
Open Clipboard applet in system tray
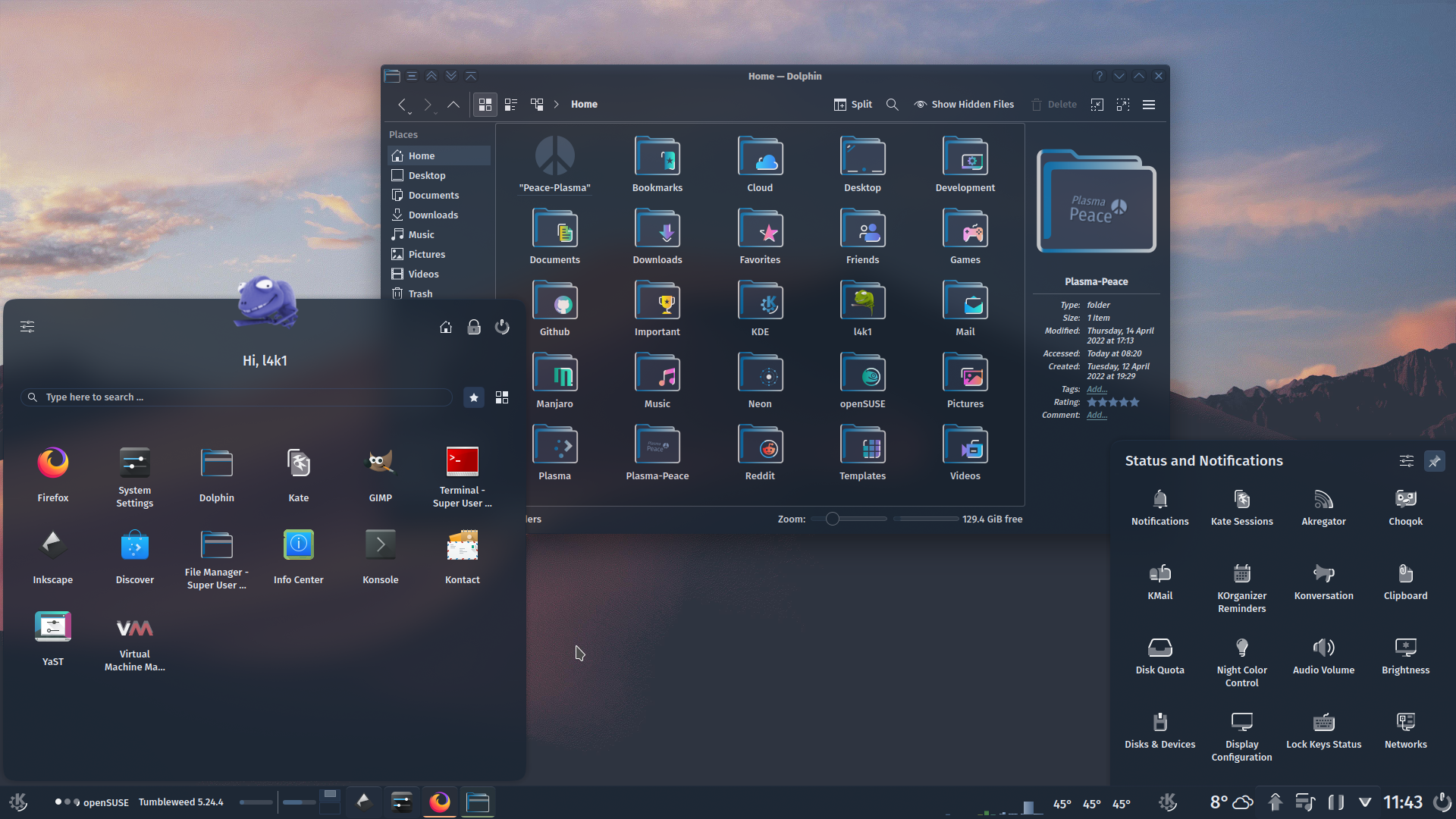pos(1405,582)
